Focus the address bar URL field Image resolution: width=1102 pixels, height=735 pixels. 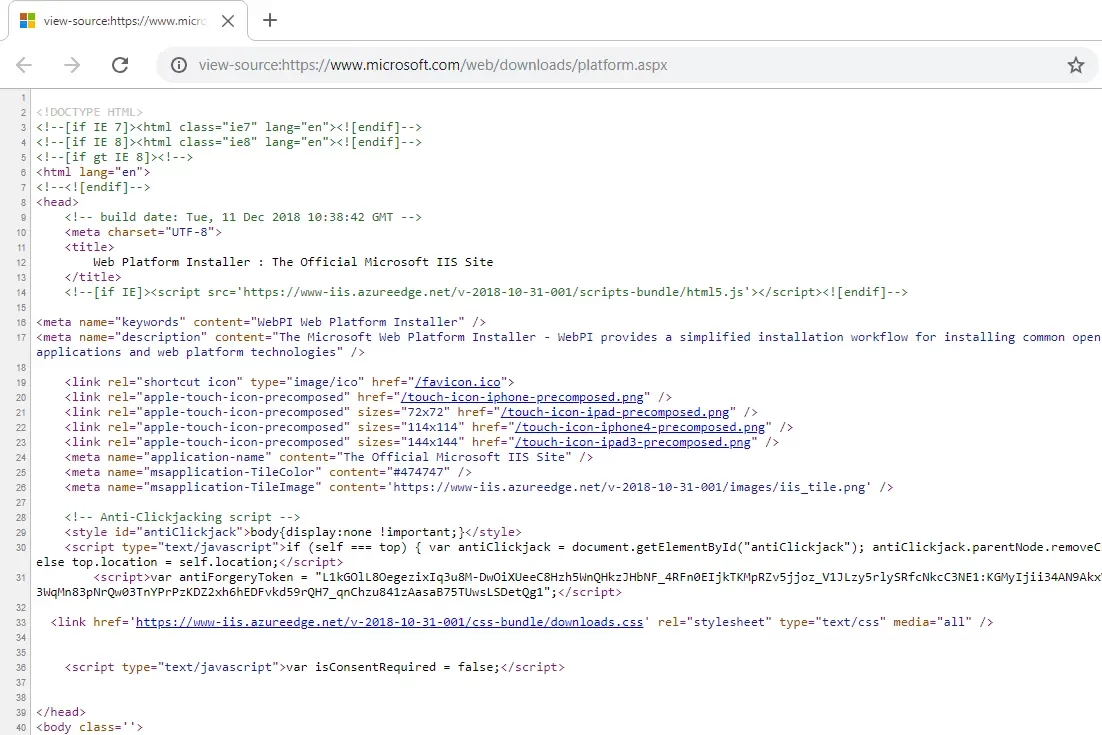click(x=600, y=65)
